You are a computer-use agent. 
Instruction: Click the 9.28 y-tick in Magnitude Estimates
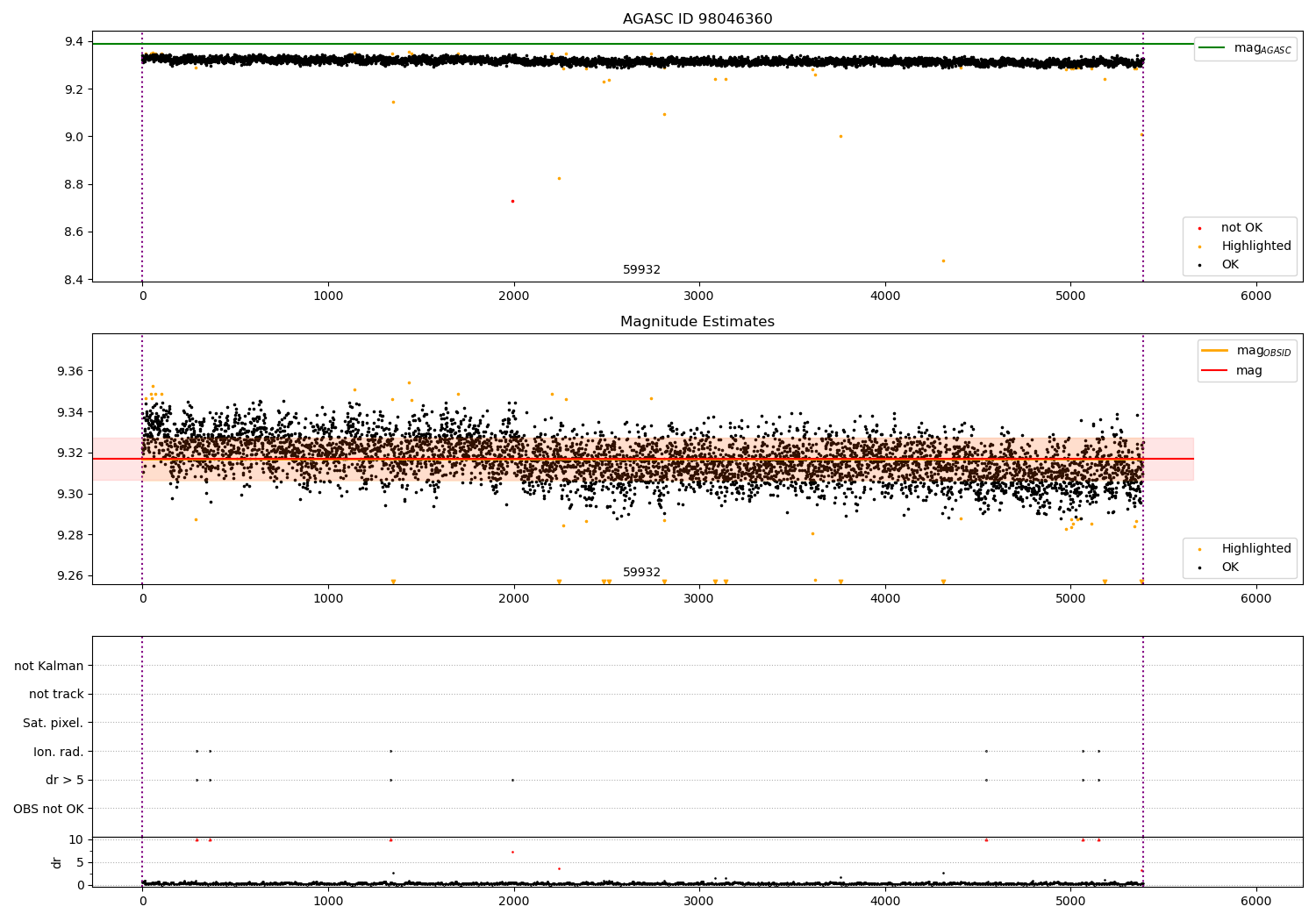click(x=71, y=536)
